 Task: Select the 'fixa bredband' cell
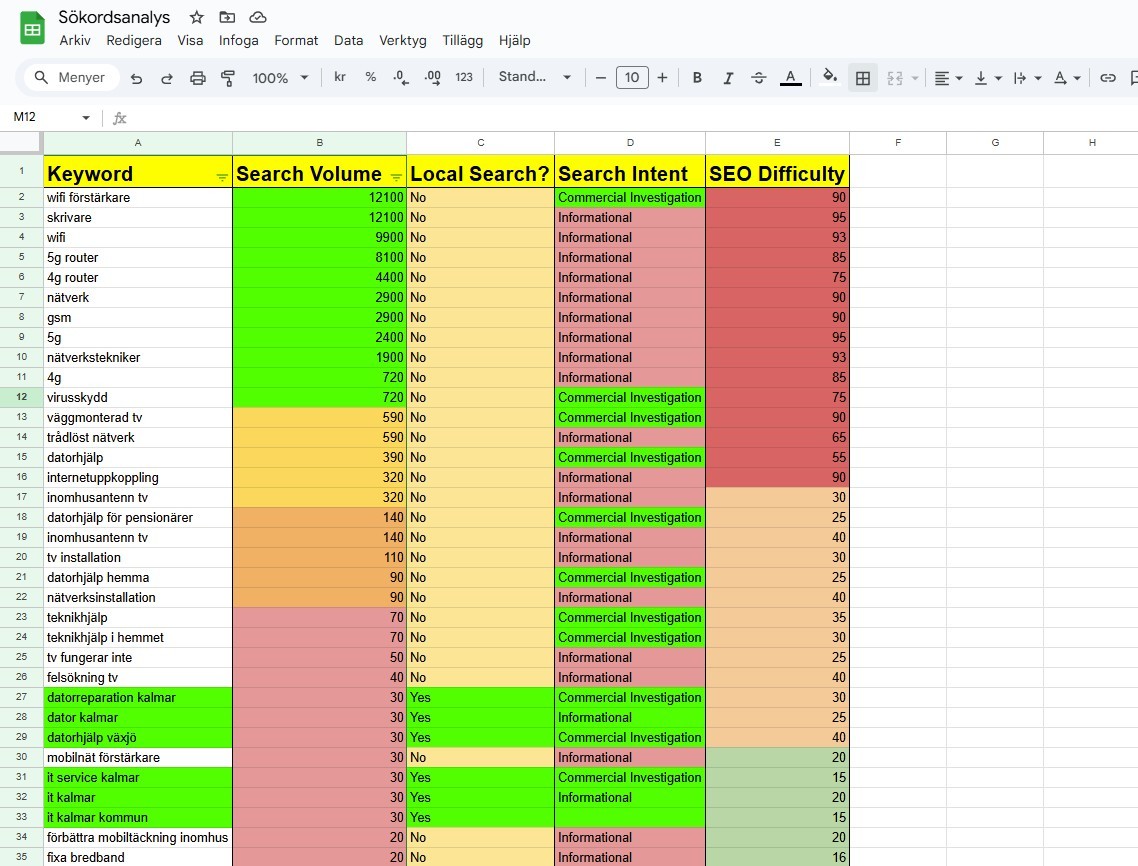coord(138,857)
